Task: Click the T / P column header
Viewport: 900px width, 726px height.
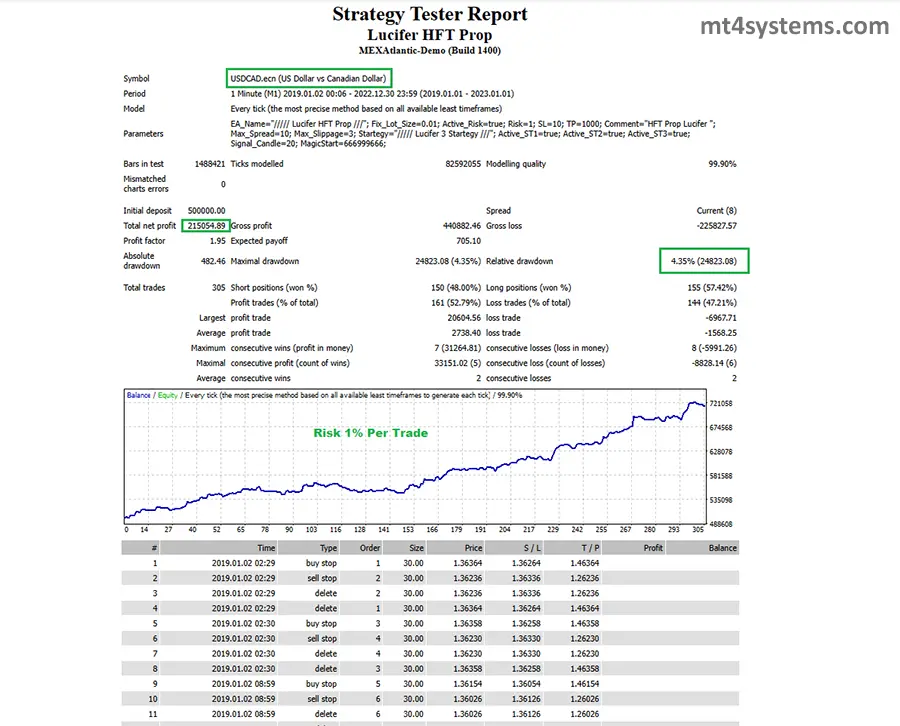Action: 589,548
